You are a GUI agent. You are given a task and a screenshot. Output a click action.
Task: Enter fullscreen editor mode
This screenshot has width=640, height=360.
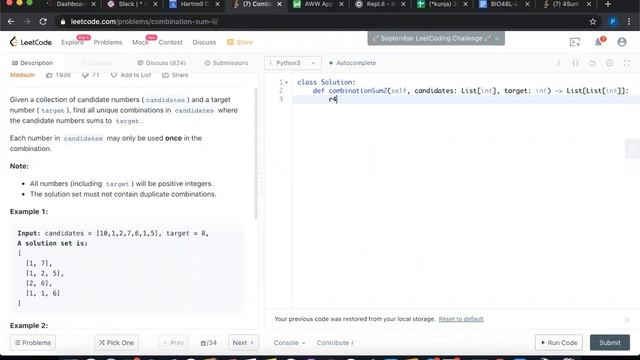(x=626, y=63)
